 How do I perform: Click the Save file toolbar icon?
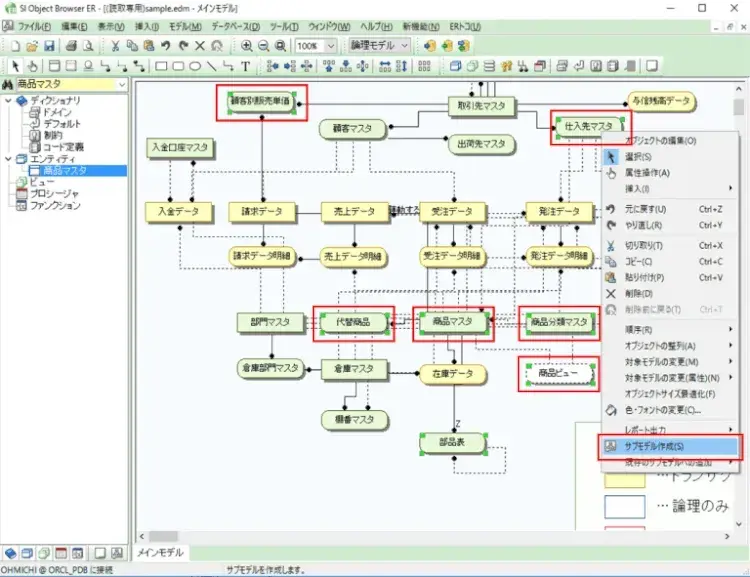pos(49,46)
